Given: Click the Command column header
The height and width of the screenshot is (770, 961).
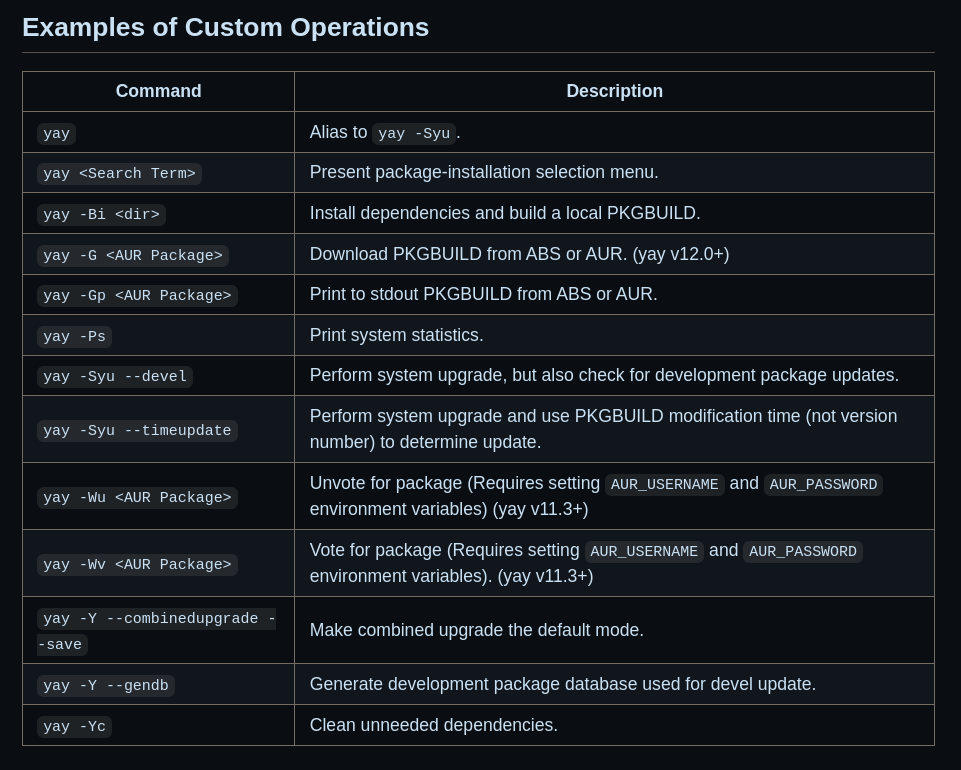Looking at the screenshot, I should (158, 91).
